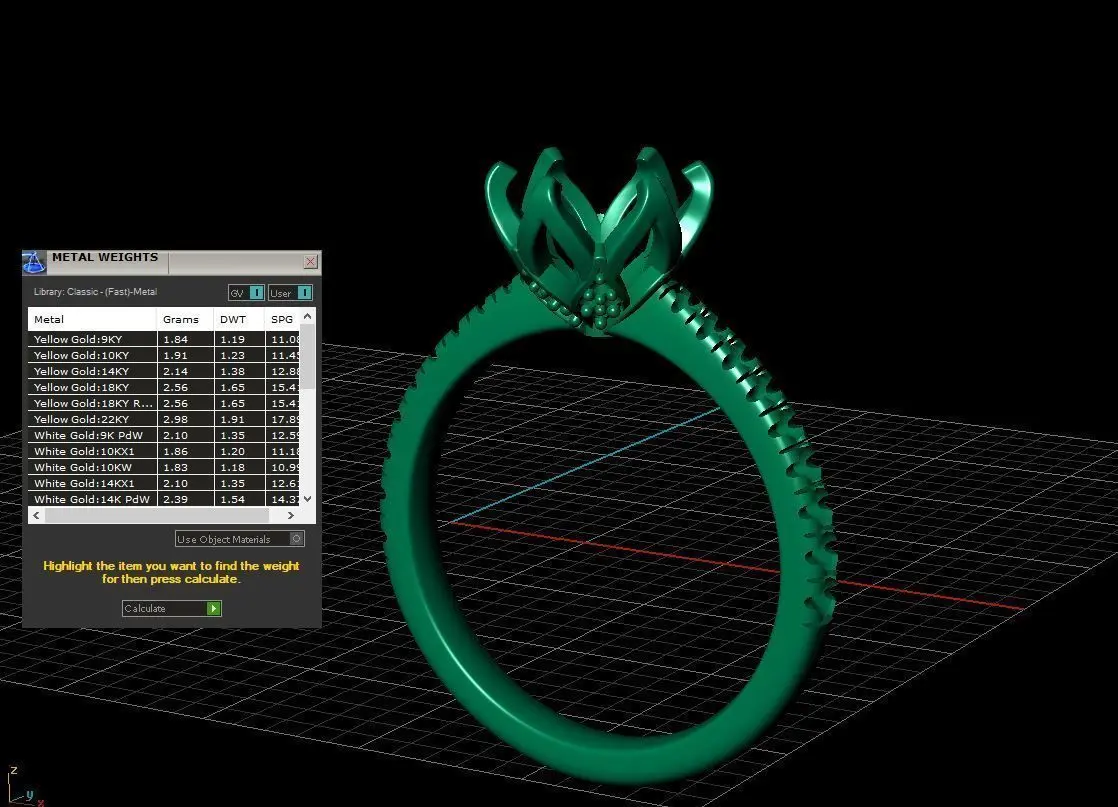Click the 2.98 grams value
The width and height of the screenshot is (1118, 807).
(x=175, y=419)
